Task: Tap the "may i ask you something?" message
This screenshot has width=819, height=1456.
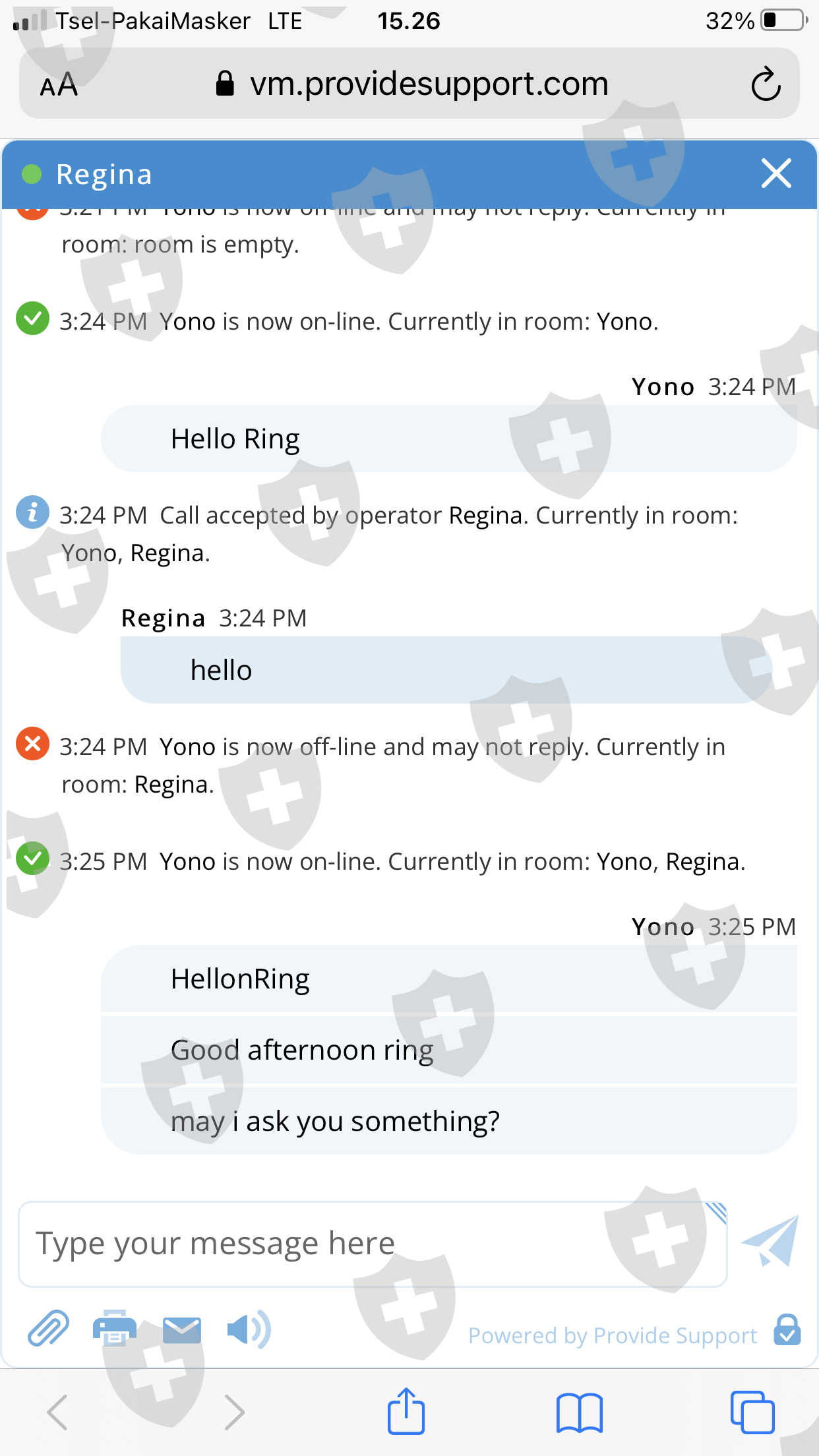Action: pyautogui.click(x=335, y=1121)
